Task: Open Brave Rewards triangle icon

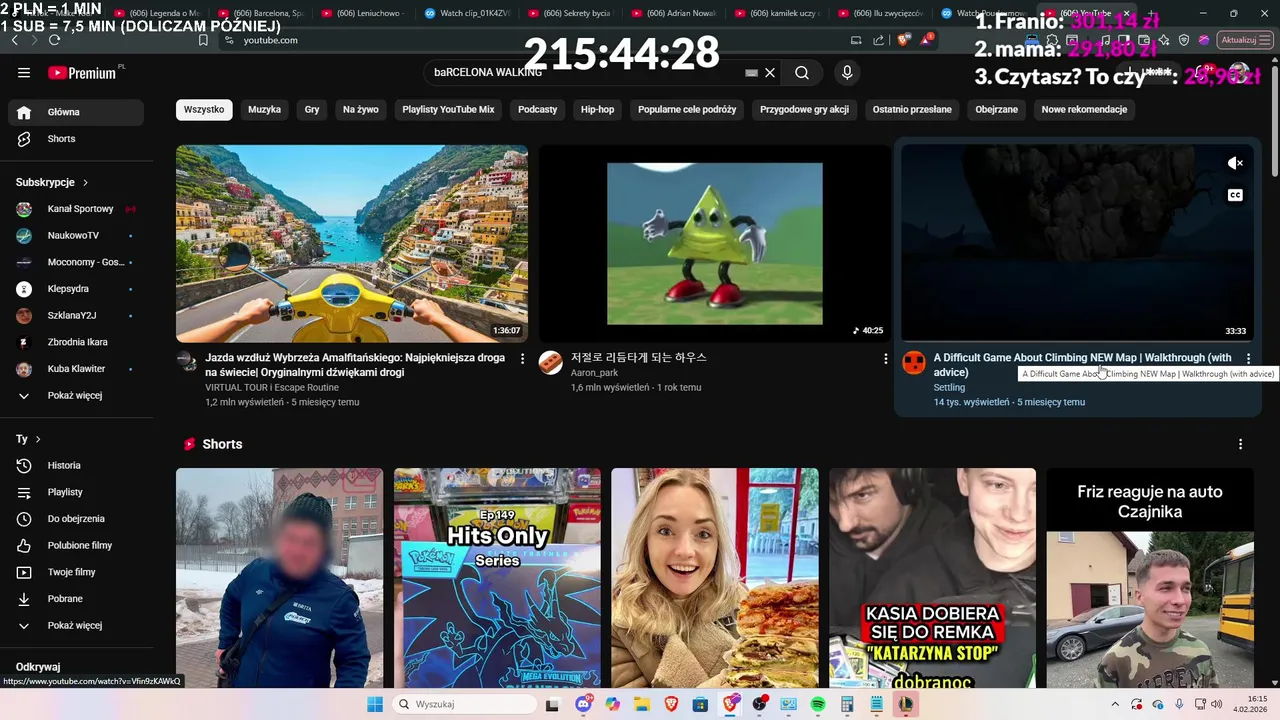Action: coord(927,40)
